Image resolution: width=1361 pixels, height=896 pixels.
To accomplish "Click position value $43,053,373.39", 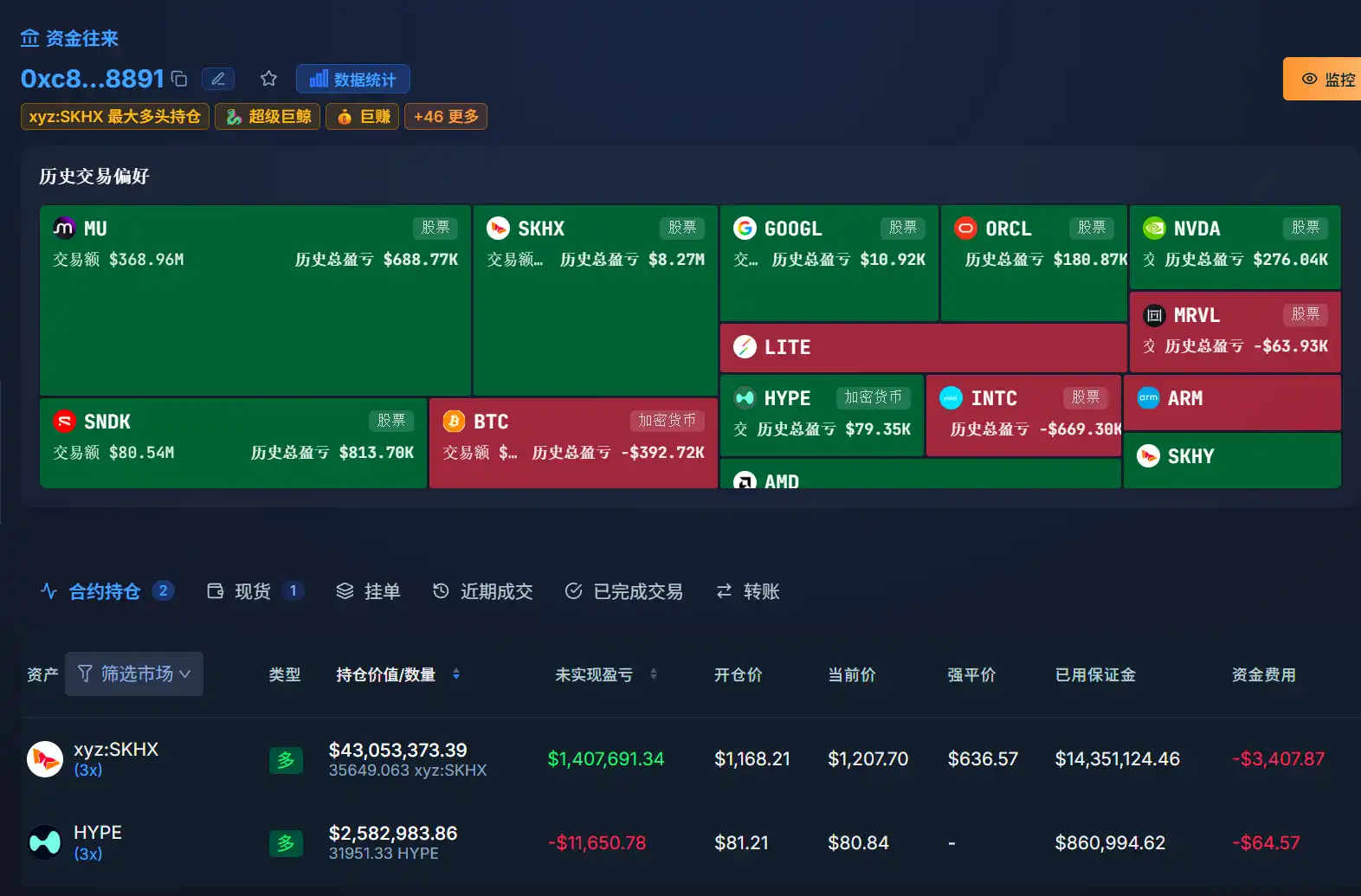I will click(398, 750).
